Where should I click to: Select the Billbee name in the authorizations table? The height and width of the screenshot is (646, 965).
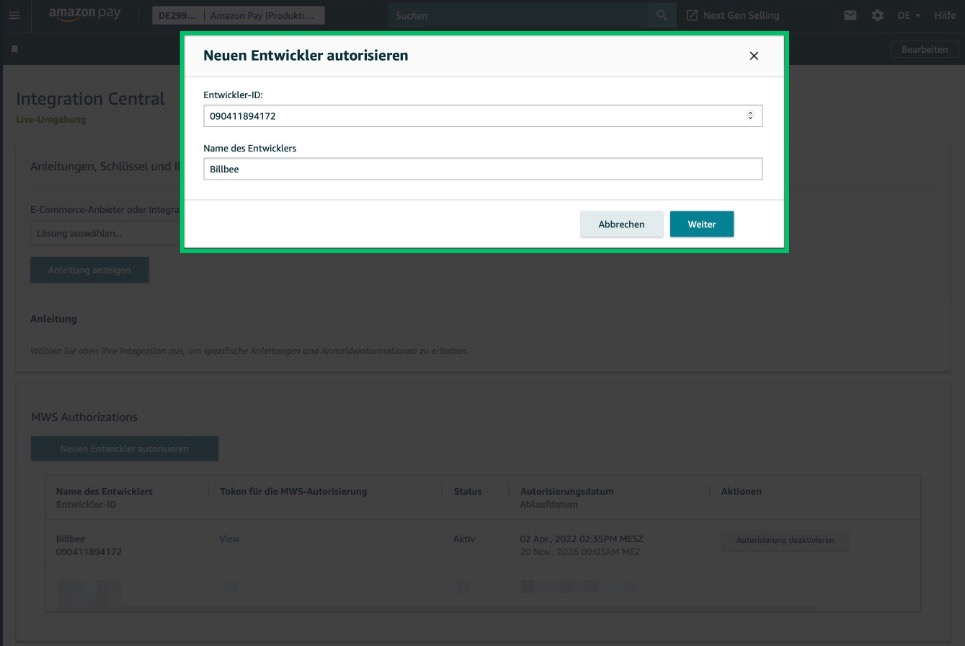(70, 539)
